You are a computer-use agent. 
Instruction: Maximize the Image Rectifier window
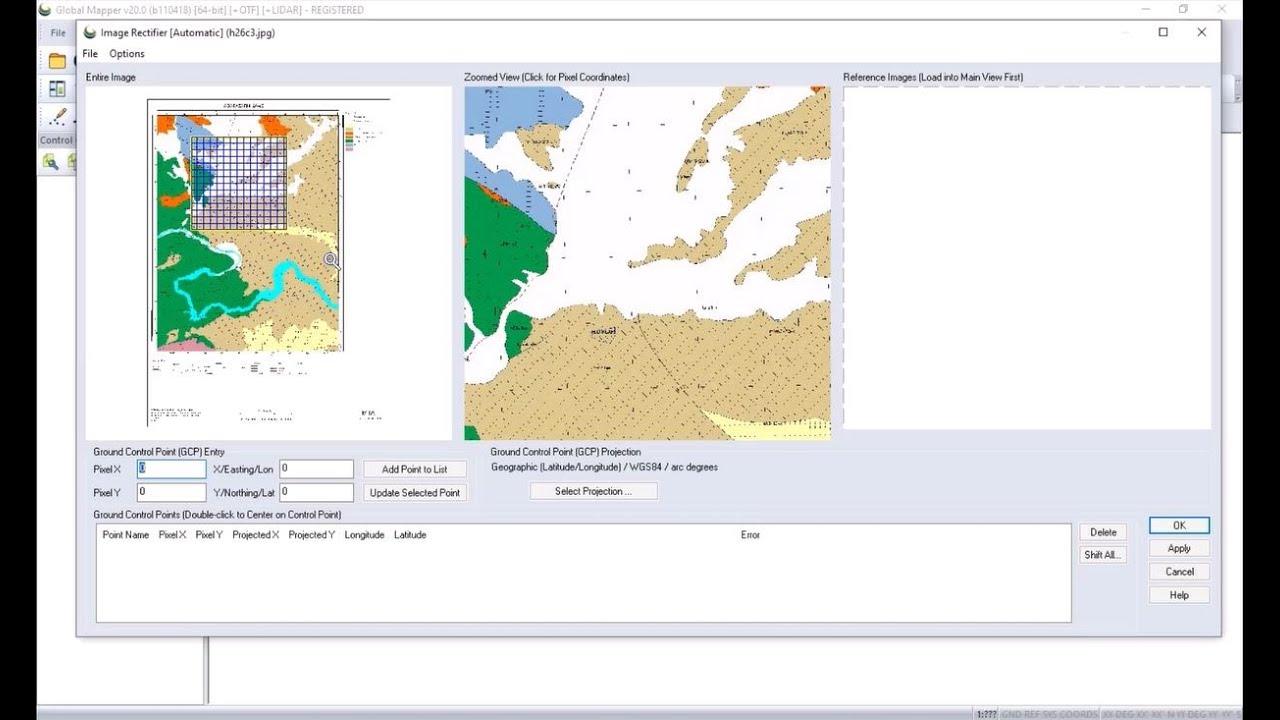click(1163, 32)
